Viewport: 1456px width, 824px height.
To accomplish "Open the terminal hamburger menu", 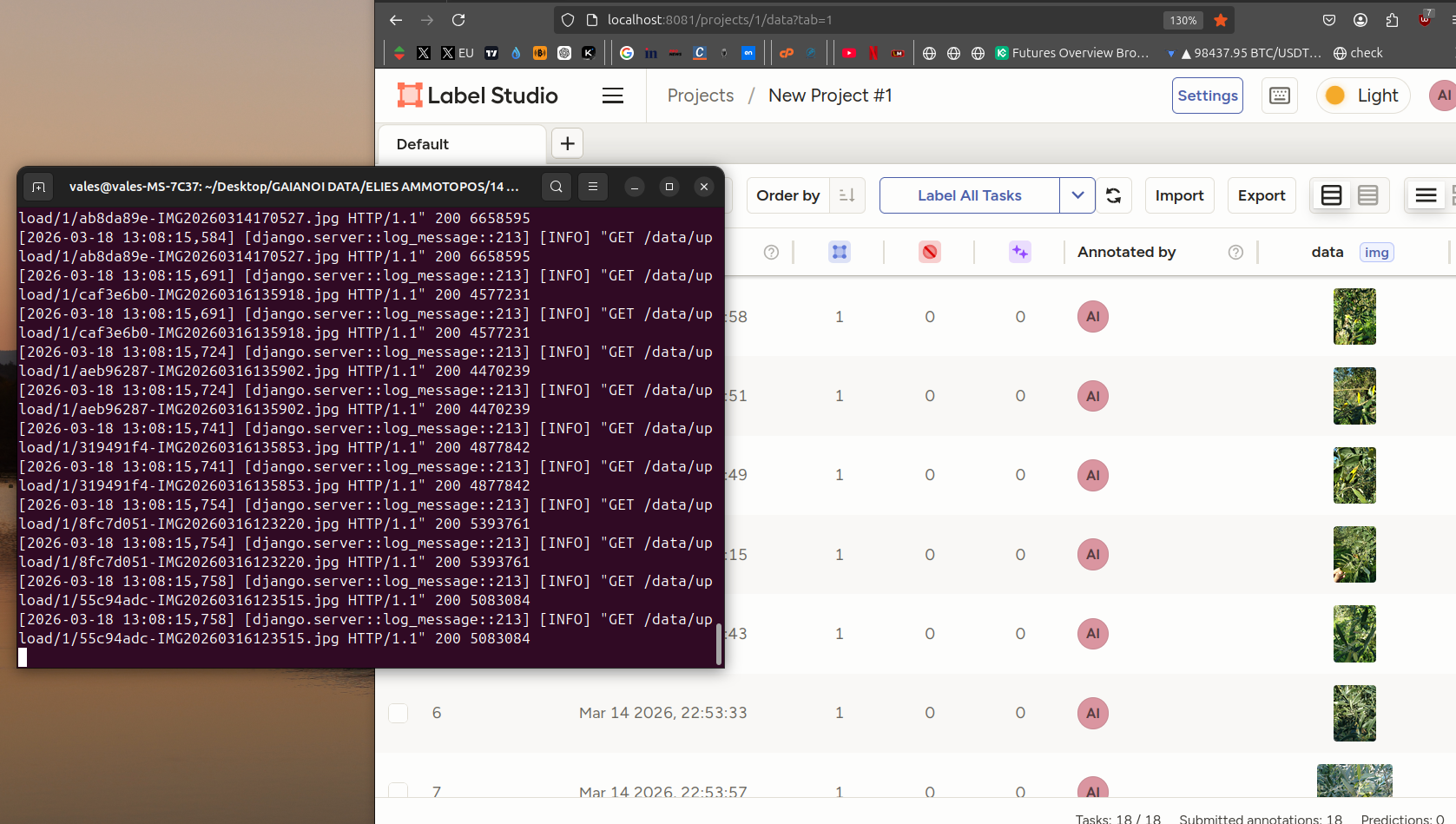I will tap(593, 187).
